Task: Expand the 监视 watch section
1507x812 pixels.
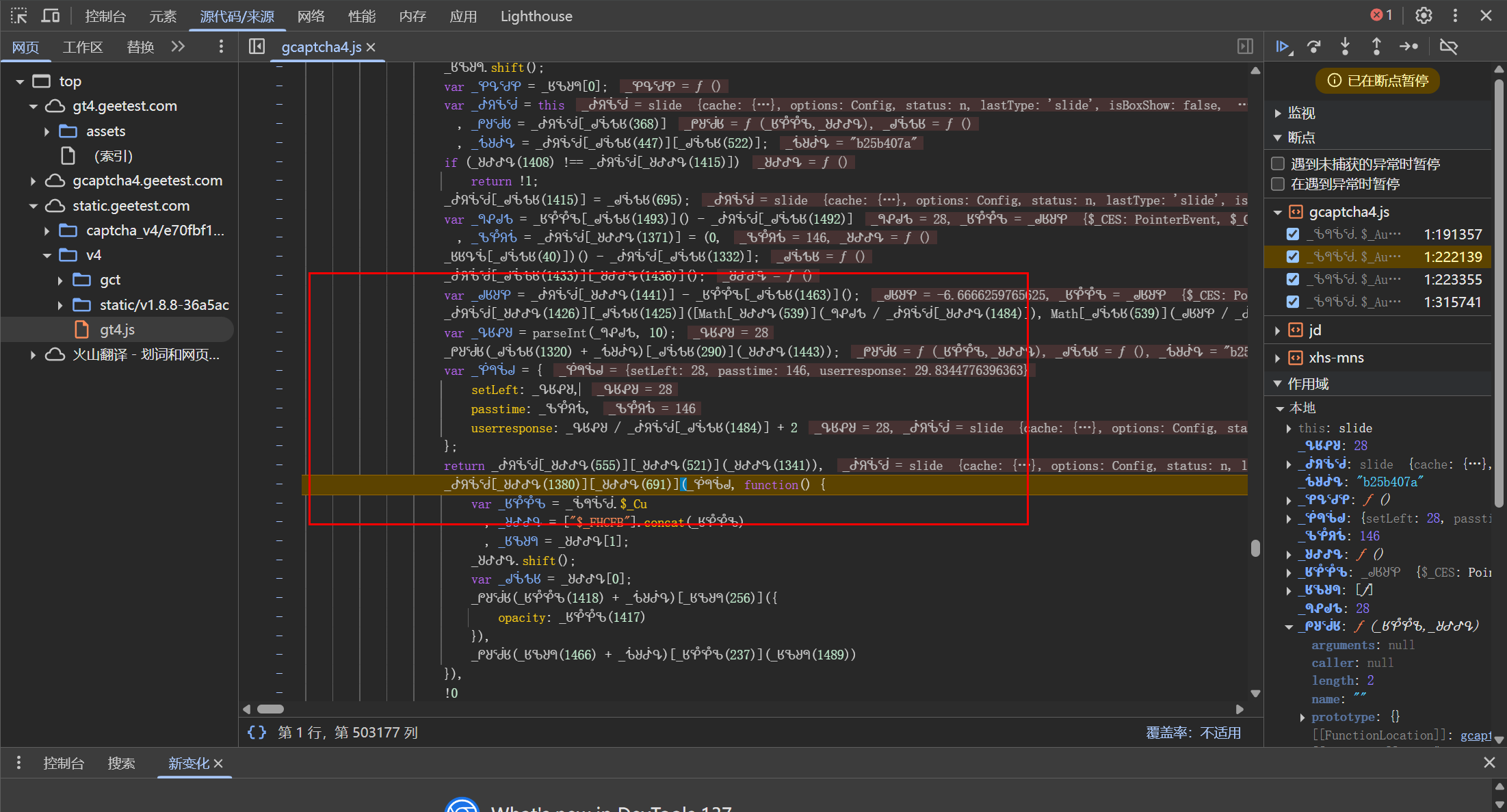Action: coord(1277,113)
